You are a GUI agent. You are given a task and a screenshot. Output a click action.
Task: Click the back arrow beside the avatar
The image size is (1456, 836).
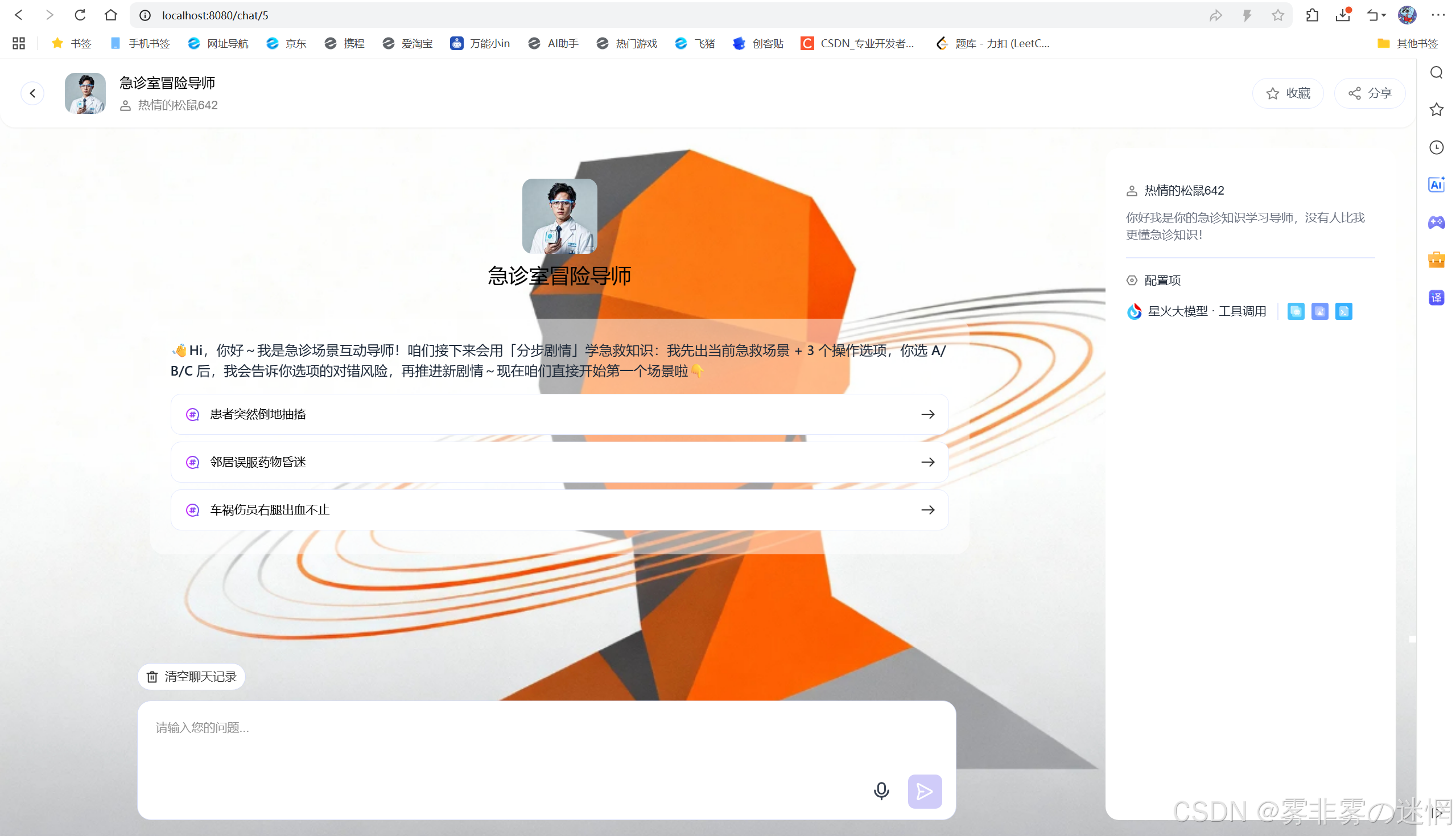32,93
